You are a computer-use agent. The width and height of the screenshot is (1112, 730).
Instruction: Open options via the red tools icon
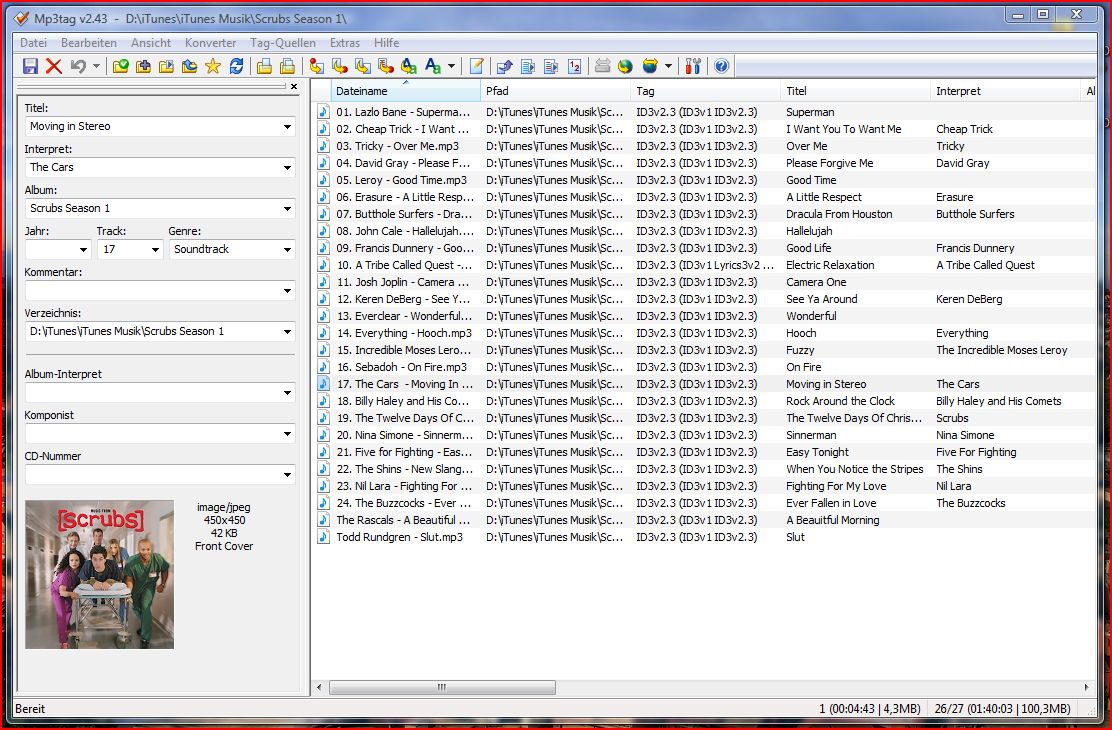[693, 66]
